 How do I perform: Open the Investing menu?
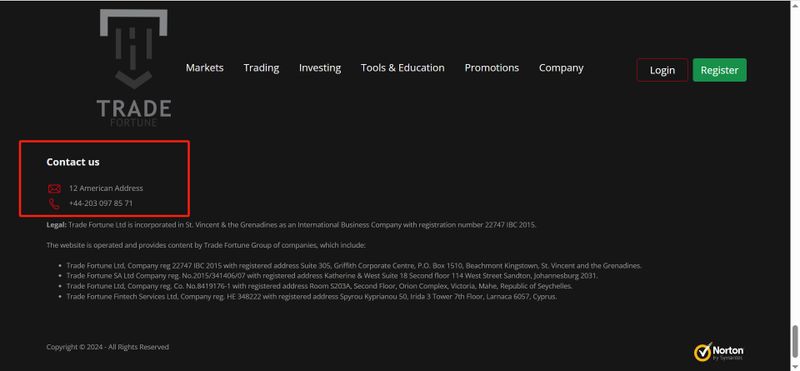click(320, 68)
